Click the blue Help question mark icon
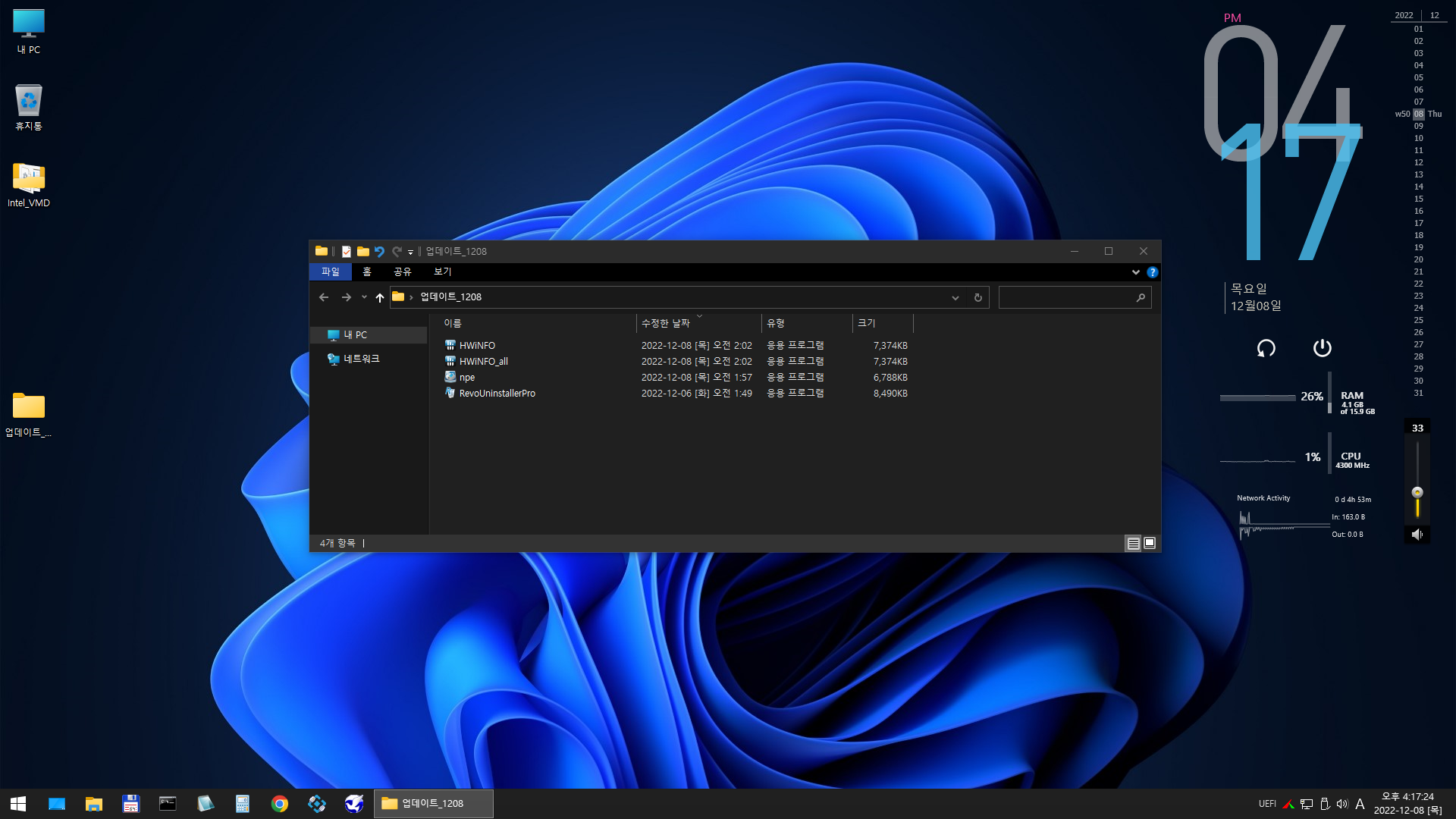This screenshot has width=1456, height=819. 1152,272
